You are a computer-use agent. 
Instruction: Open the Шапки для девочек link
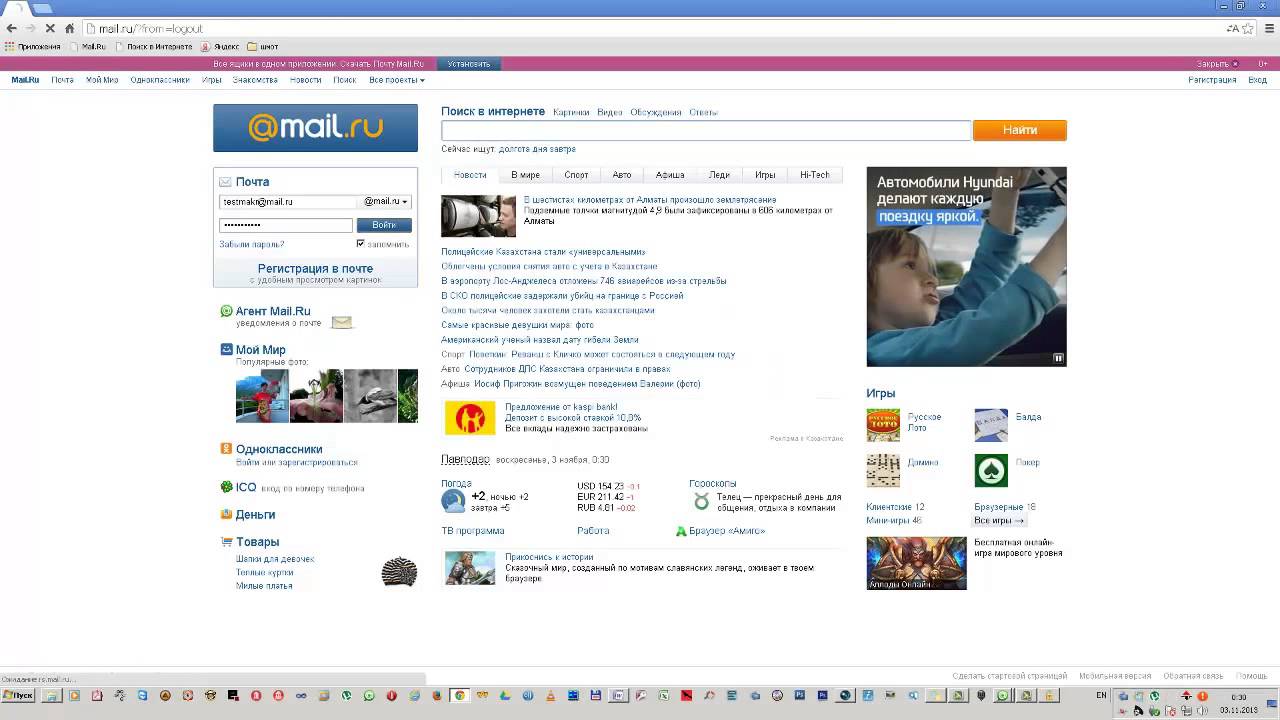[275, 559]
